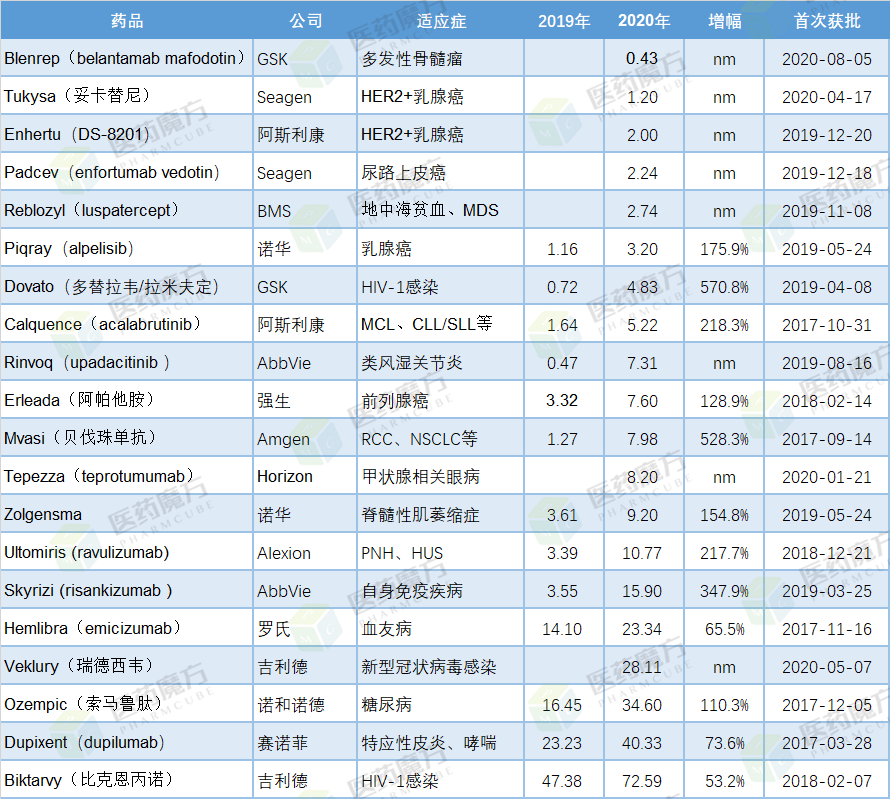This screenshot has height=799, width=890.
Task: Select the Zolgensma drug cell
Action: (127, 514)
